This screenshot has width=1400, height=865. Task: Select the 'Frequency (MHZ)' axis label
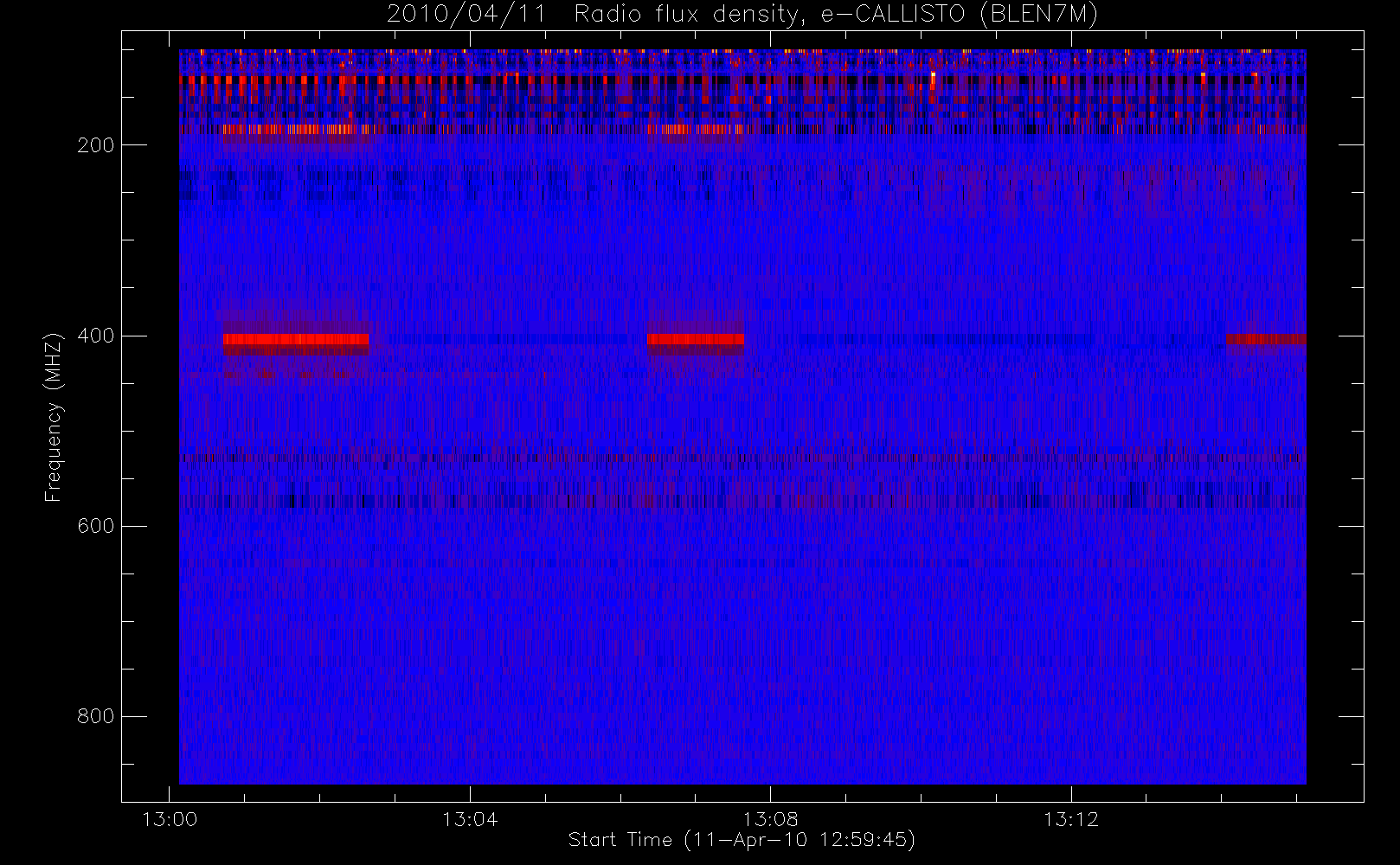tap(54, 417)
